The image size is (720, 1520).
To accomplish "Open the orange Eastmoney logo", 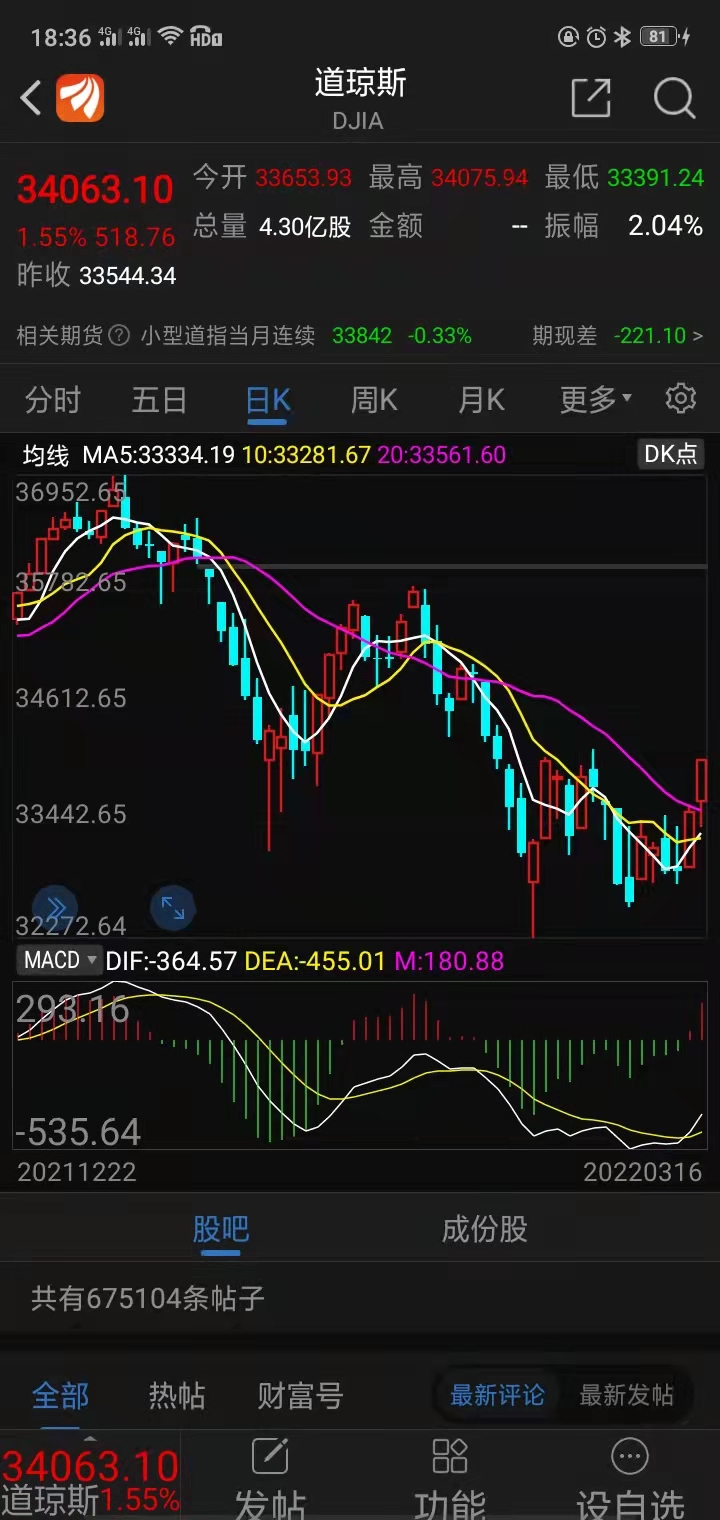I will 80,98.
